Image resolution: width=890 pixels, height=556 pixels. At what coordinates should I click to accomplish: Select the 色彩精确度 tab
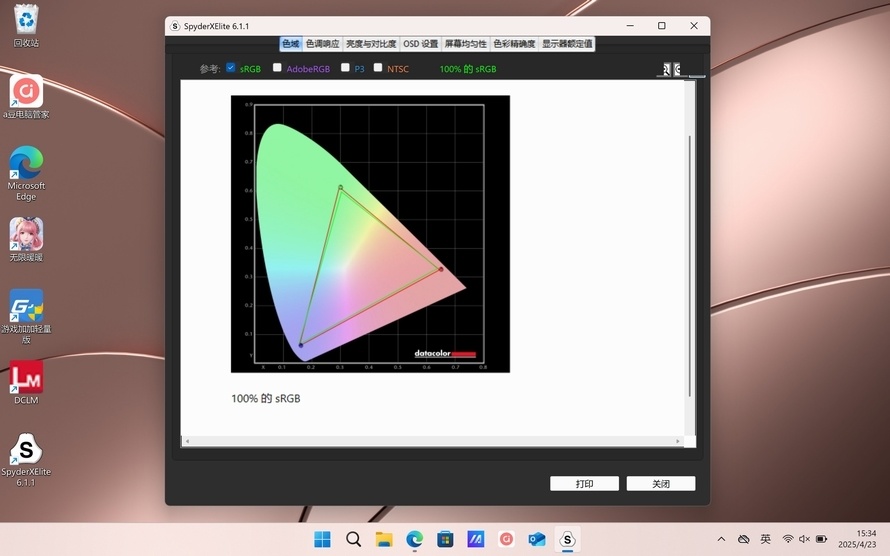[514, 44]
